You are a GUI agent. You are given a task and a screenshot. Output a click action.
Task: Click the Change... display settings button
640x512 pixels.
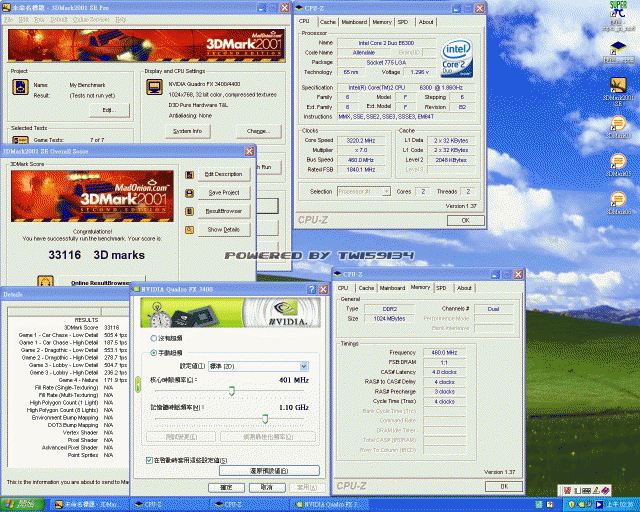(258, 131)
